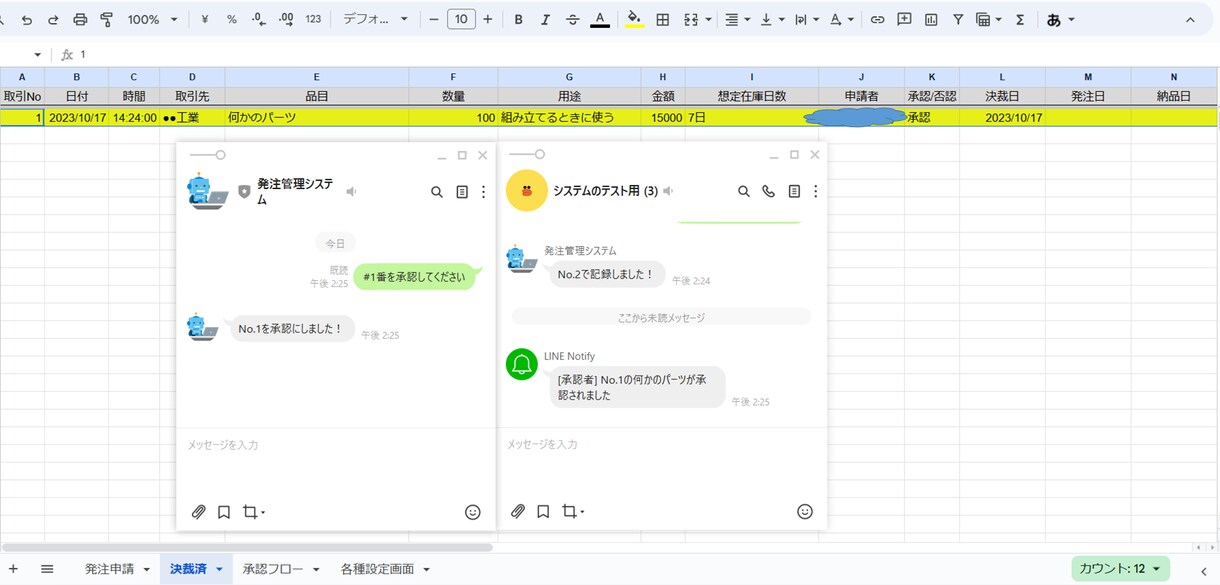Open the font family dropdown
The width and height of the screenshot is (1220, 585).
point(375,20)
